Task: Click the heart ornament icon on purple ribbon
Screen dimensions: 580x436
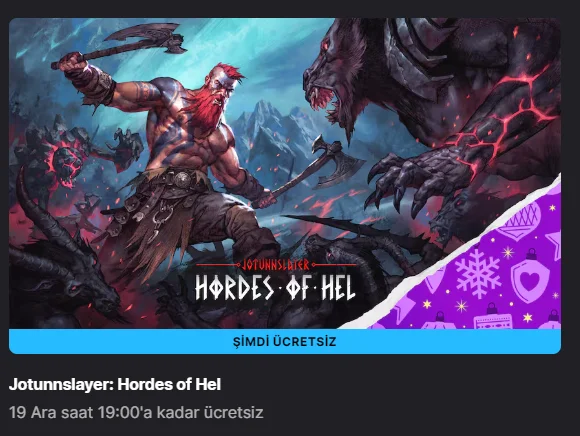Action: tap(530, 277)
